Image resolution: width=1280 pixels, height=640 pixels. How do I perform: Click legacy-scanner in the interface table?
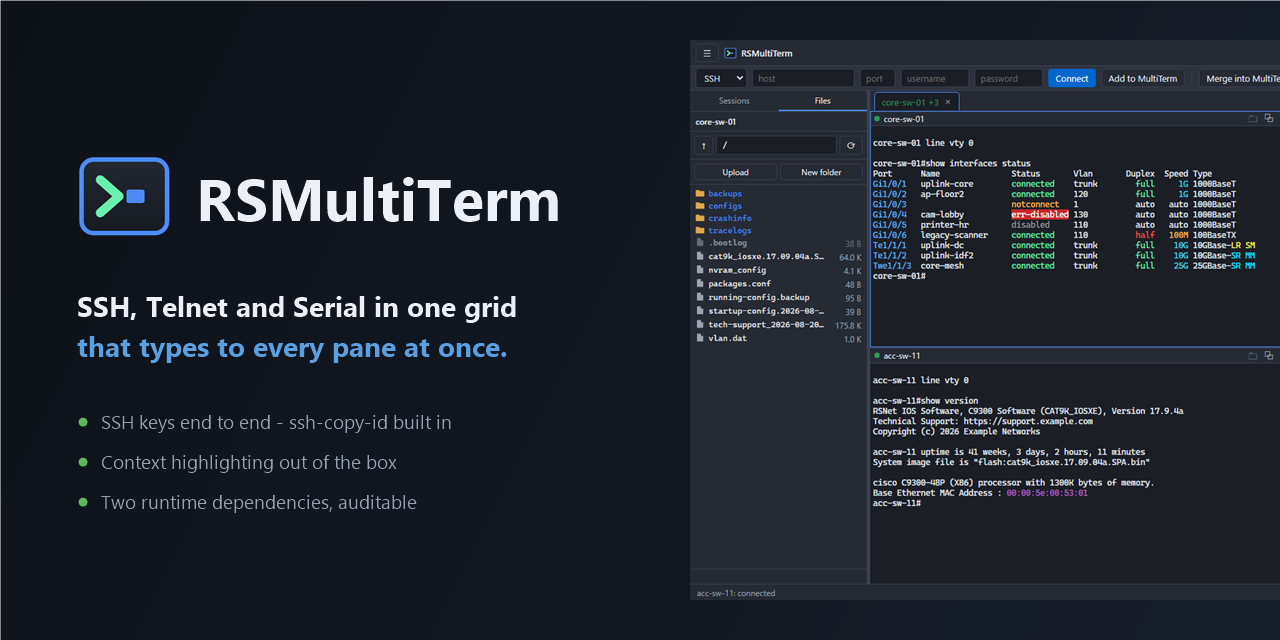(x=954, y=235)
